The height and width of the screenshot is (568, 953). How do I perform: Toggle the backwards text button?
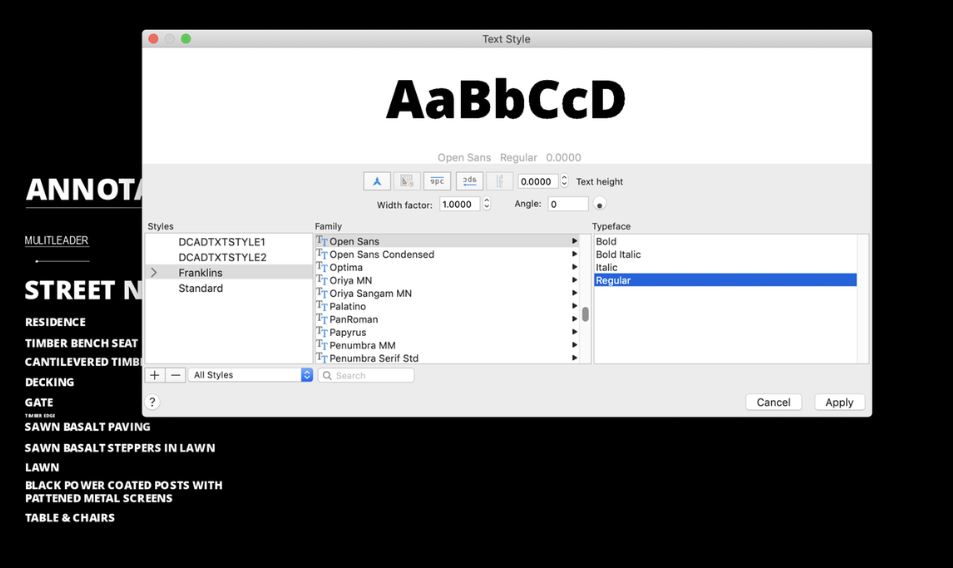click(470, 181)
